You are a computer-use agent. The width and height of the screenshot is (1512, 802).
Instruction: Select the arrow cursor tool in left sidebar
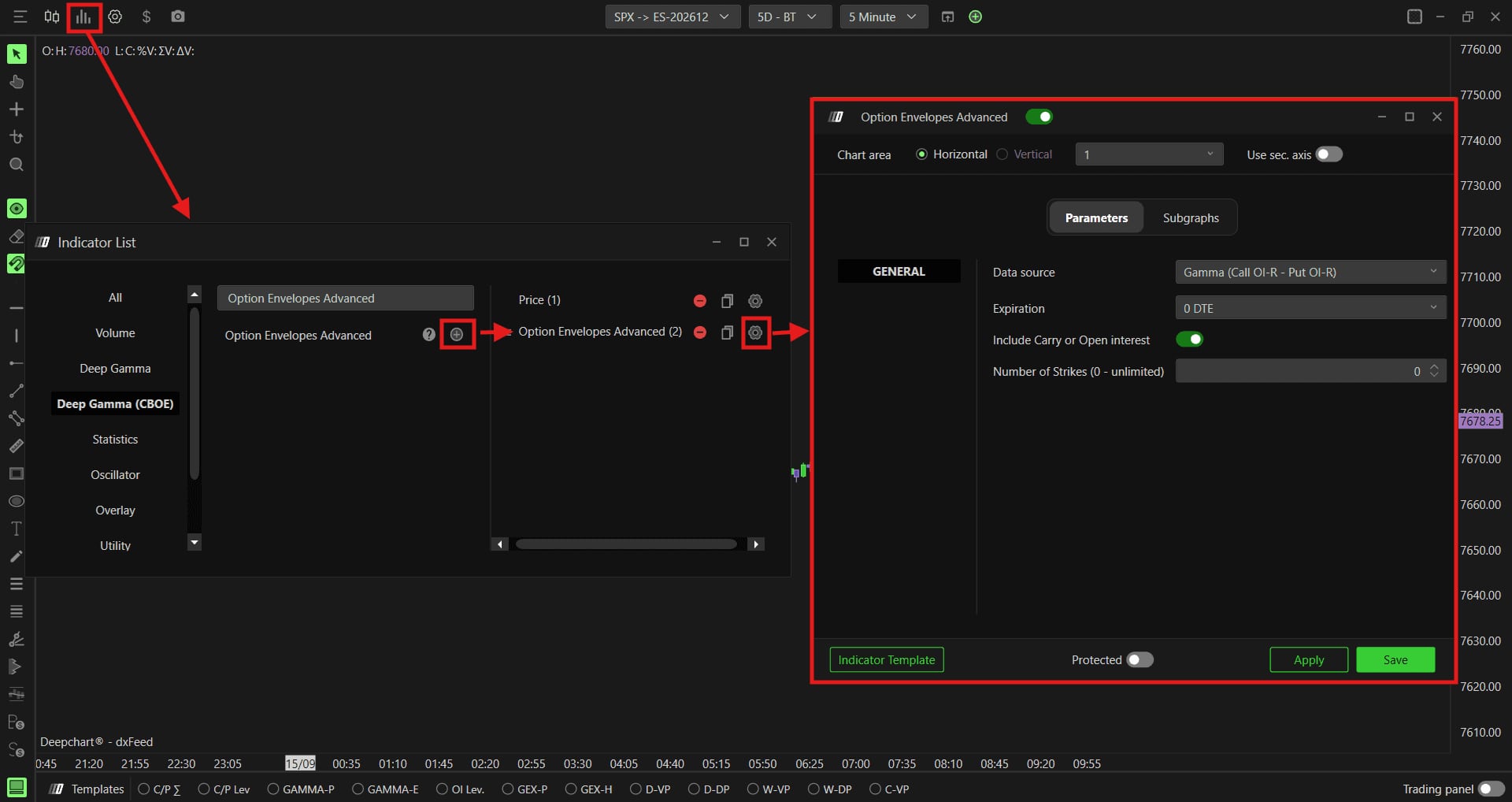[x=17, y=54]
